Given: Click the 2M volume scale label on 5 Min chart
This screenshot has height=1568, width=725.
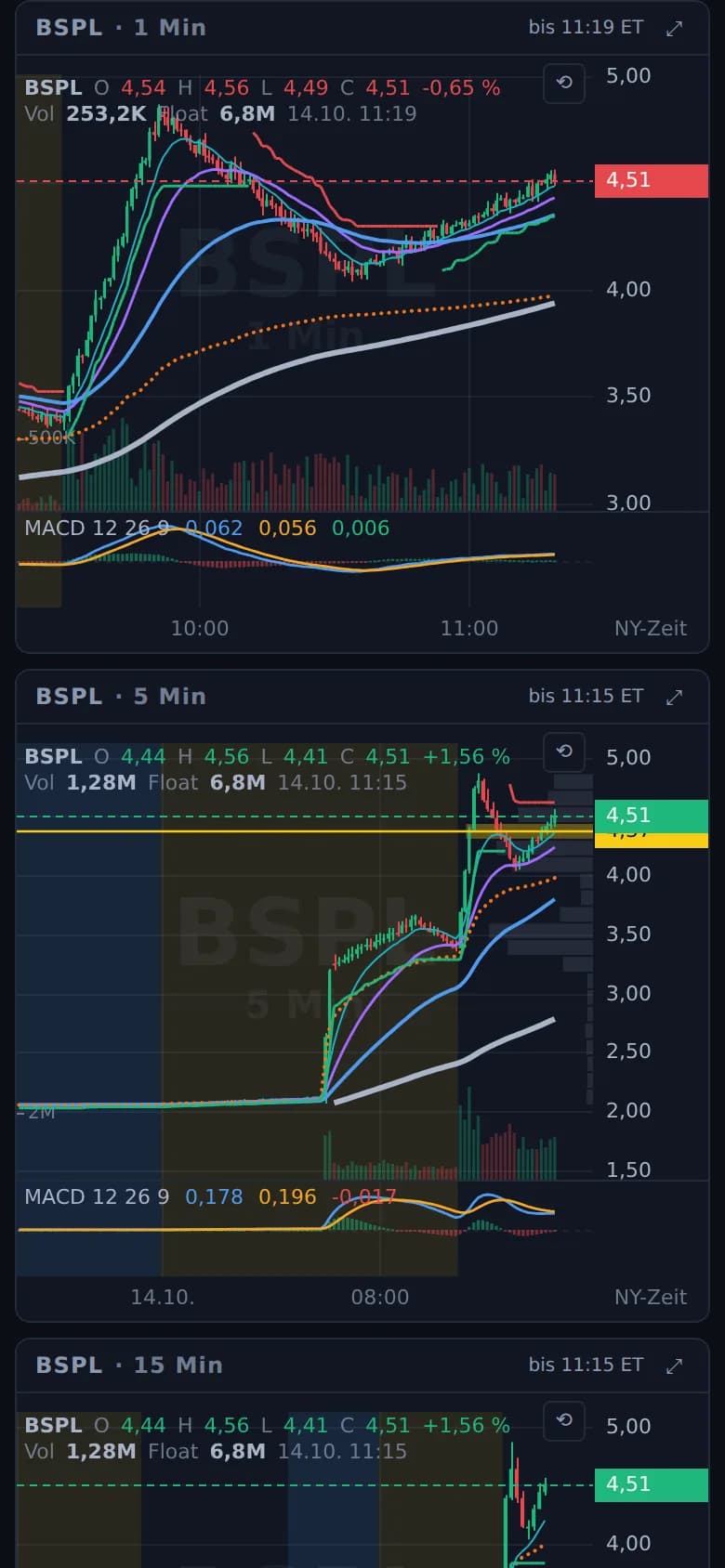Looking at the screenshot, I should pyautogui.click(x=40, y=1113).
